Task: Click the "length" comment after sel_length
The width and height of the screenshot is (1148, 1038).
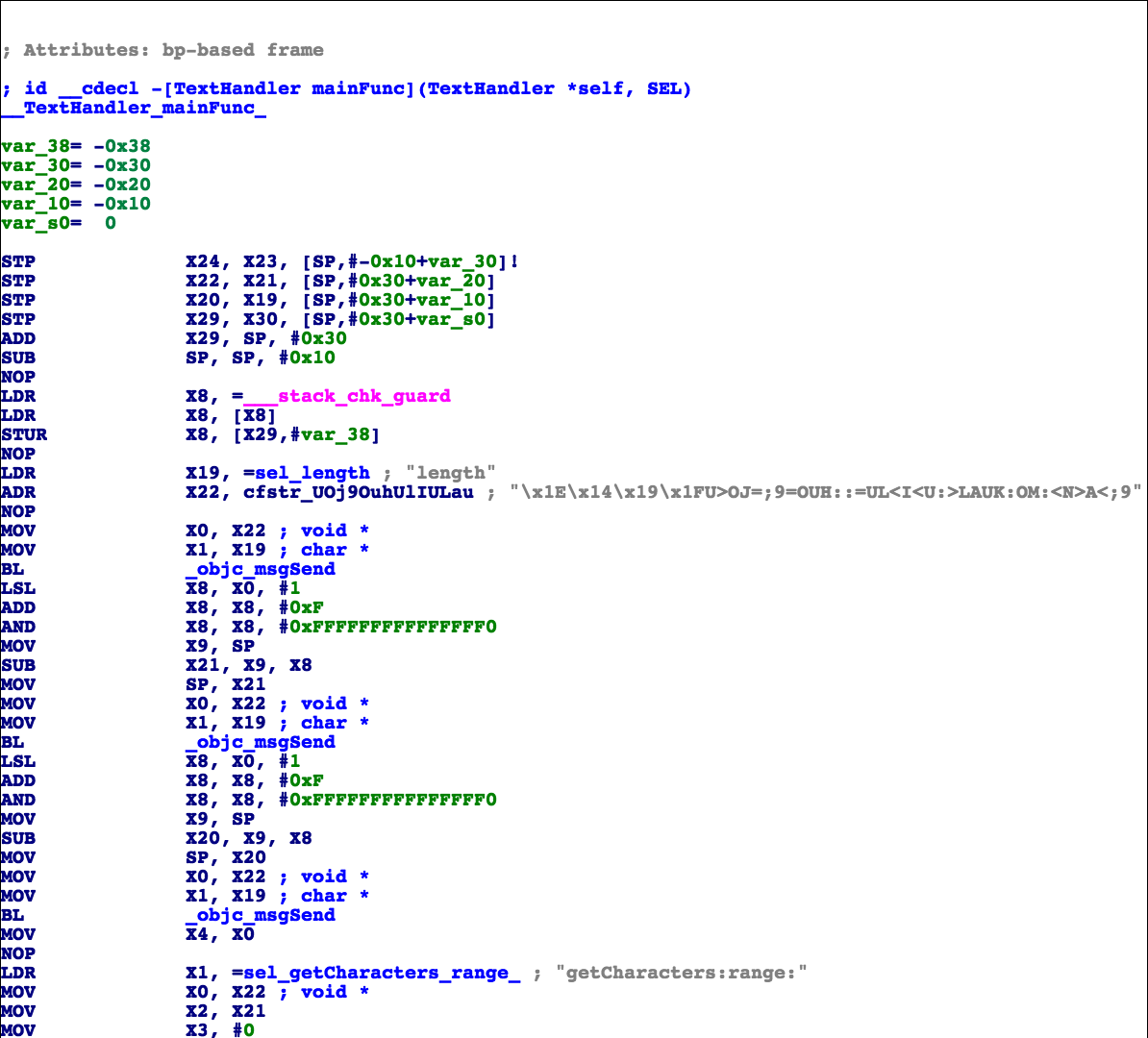Action: (x=451, y=473)
